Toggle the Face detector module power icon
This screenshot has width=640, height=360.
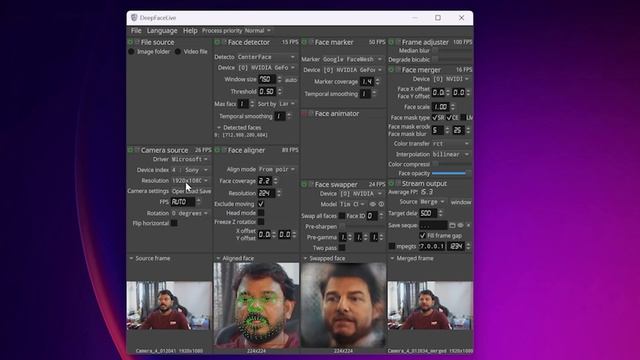click(x=218, y=42)
